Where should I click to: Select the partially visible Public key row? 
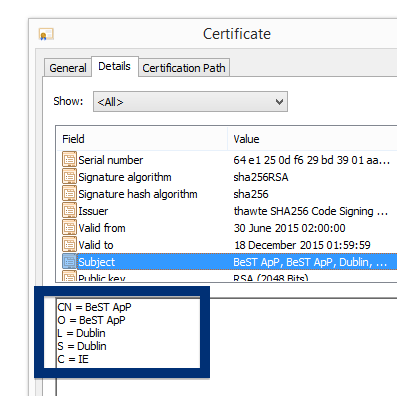tap(227, 277)
